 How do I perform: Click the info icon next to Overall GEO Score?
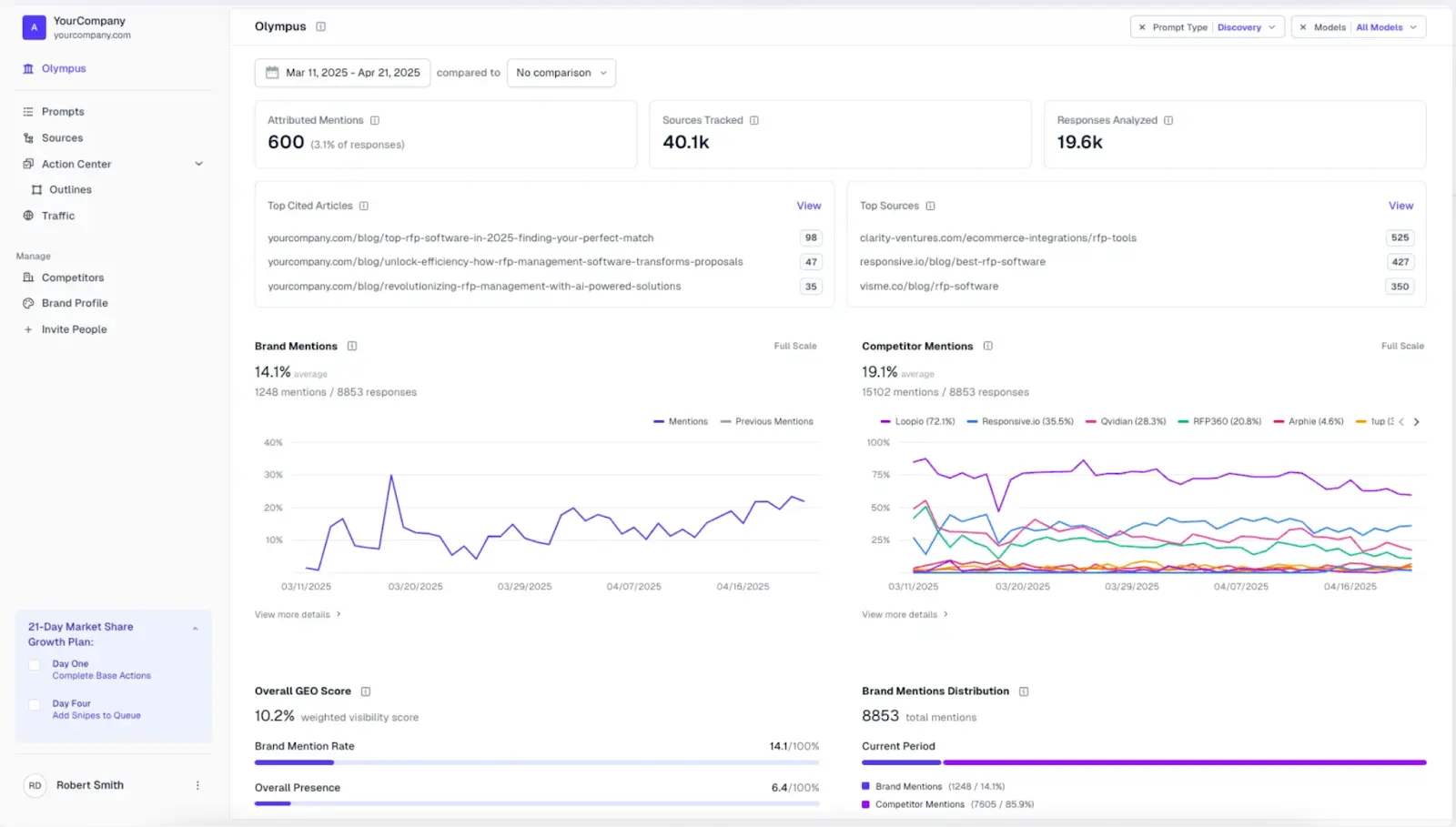366,691
